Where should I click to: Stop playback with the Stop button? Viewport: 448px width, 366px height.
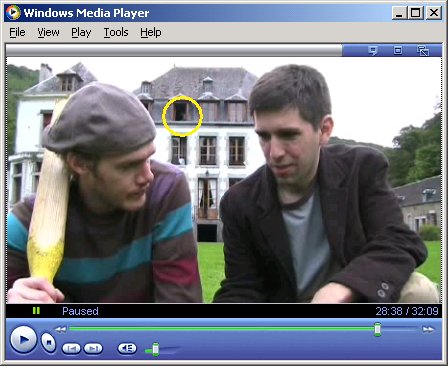[x=49, y=342]
